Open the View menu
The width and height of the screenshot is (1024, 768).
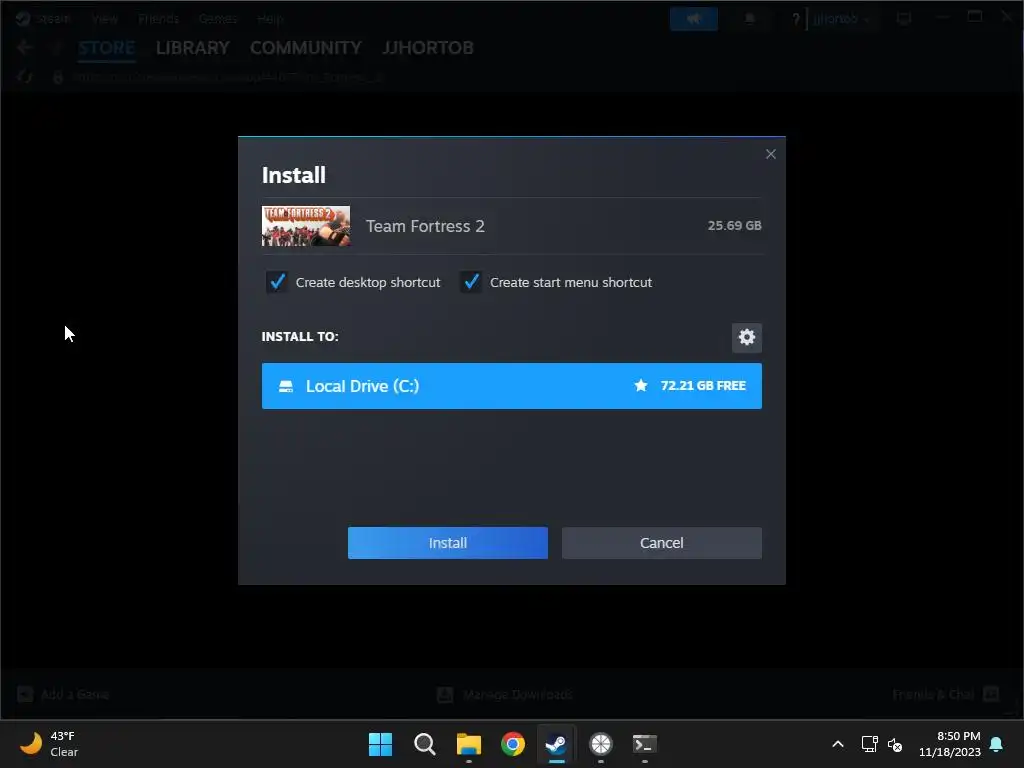click(x=104, y=18)
